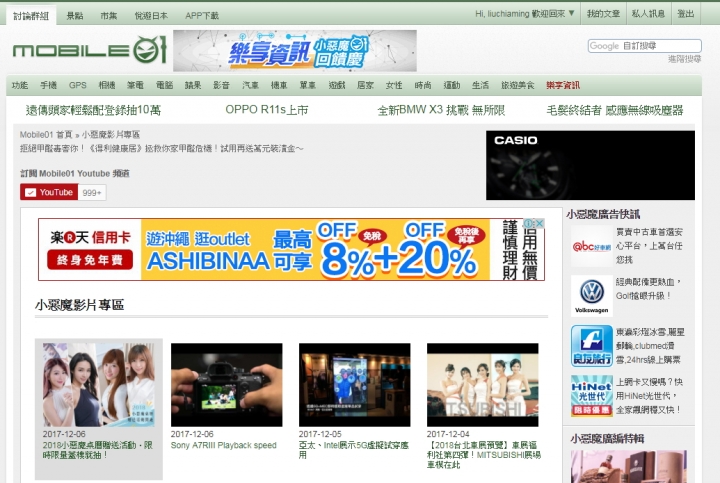Open the Sony A7RIII camera video thumbnail
Screen dimensions: 720x483
[227, 385]
